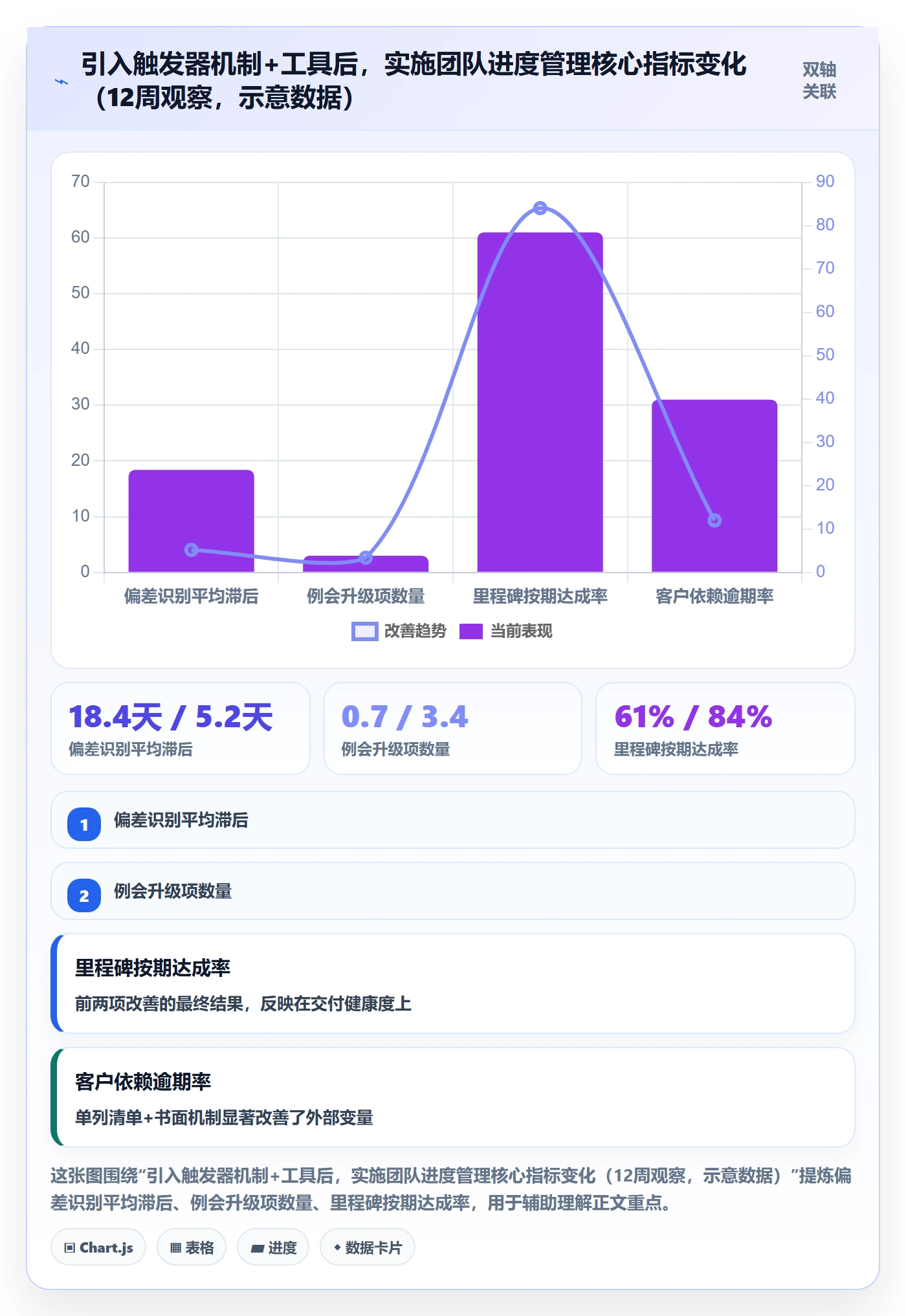906x1316 pixels.
Task: Click the 里程碑按期达成率 card heading
Action: coord(153,968)
